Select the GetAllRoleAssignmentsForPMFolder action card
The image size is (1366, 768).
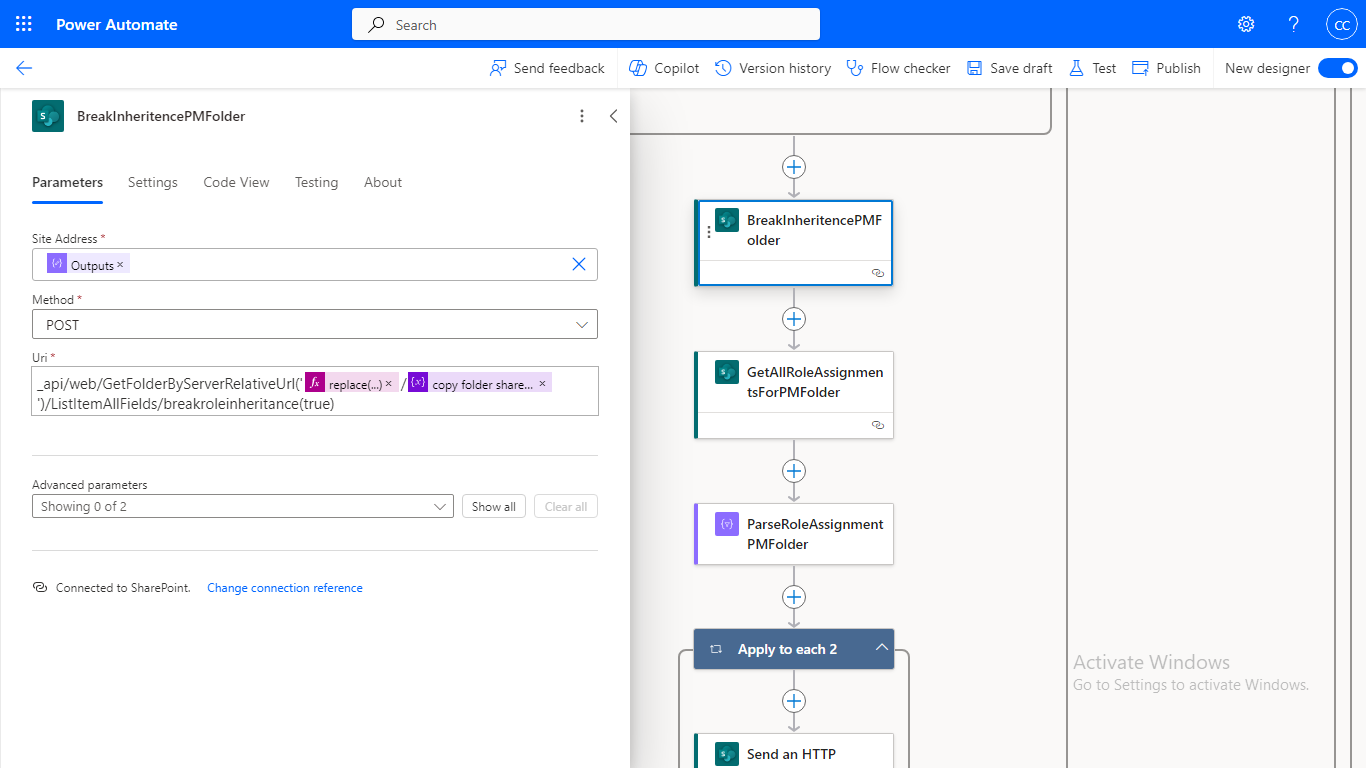pos(794,383)
